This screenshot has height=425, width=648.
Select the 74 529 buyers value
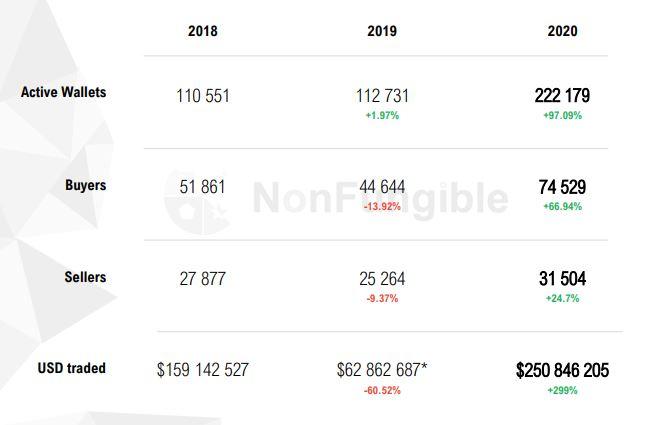pyautogui.click(x=562, y=187)
